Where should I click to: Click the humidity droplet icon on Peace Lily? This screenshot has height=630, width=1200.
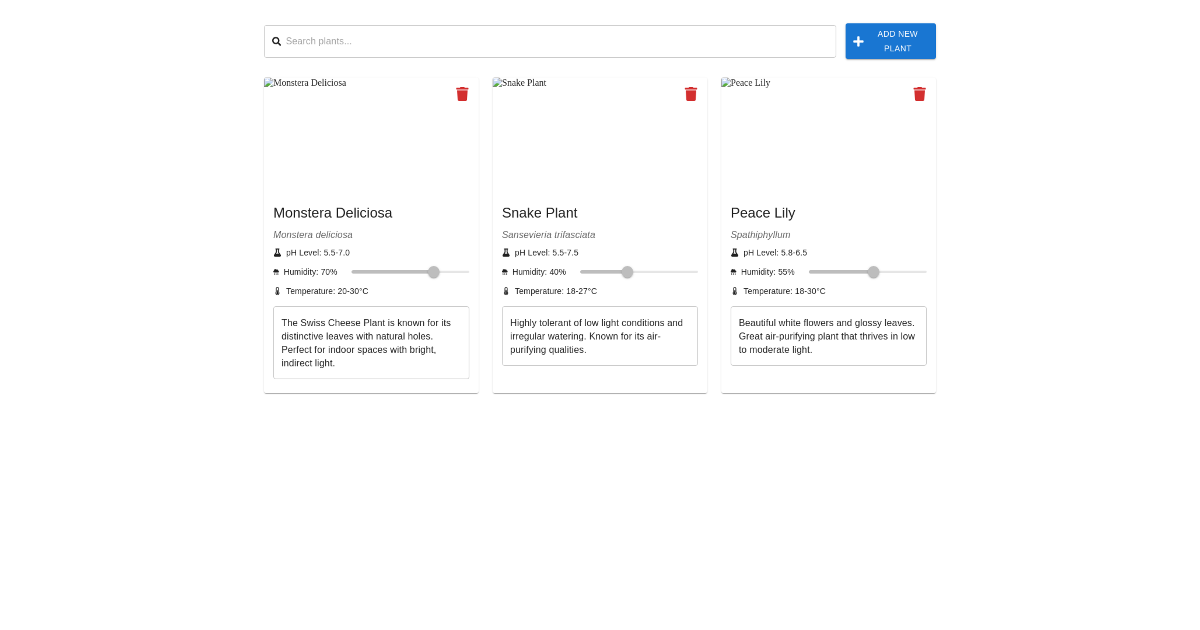[733, 271]
